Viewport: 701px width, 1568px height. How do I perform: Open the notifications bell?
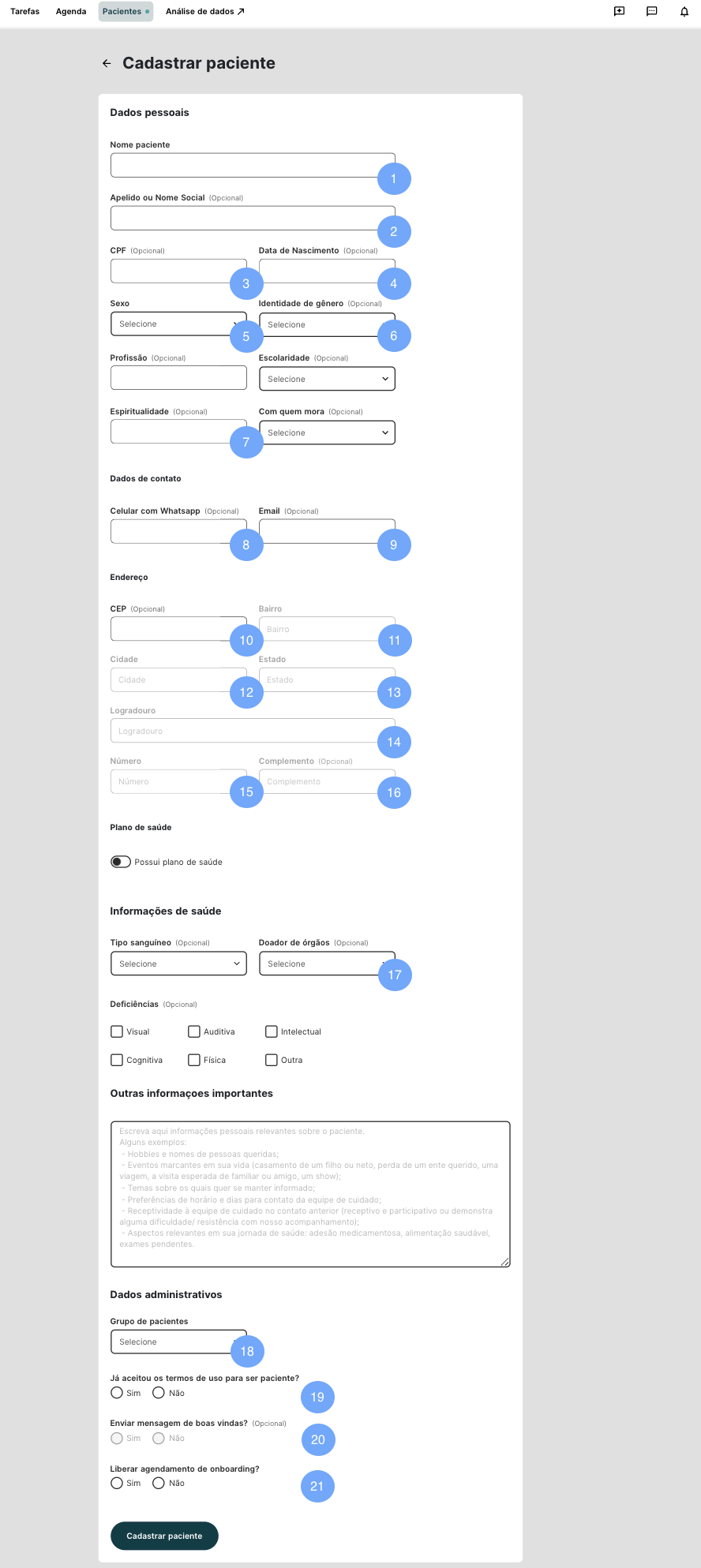point(684,12)
